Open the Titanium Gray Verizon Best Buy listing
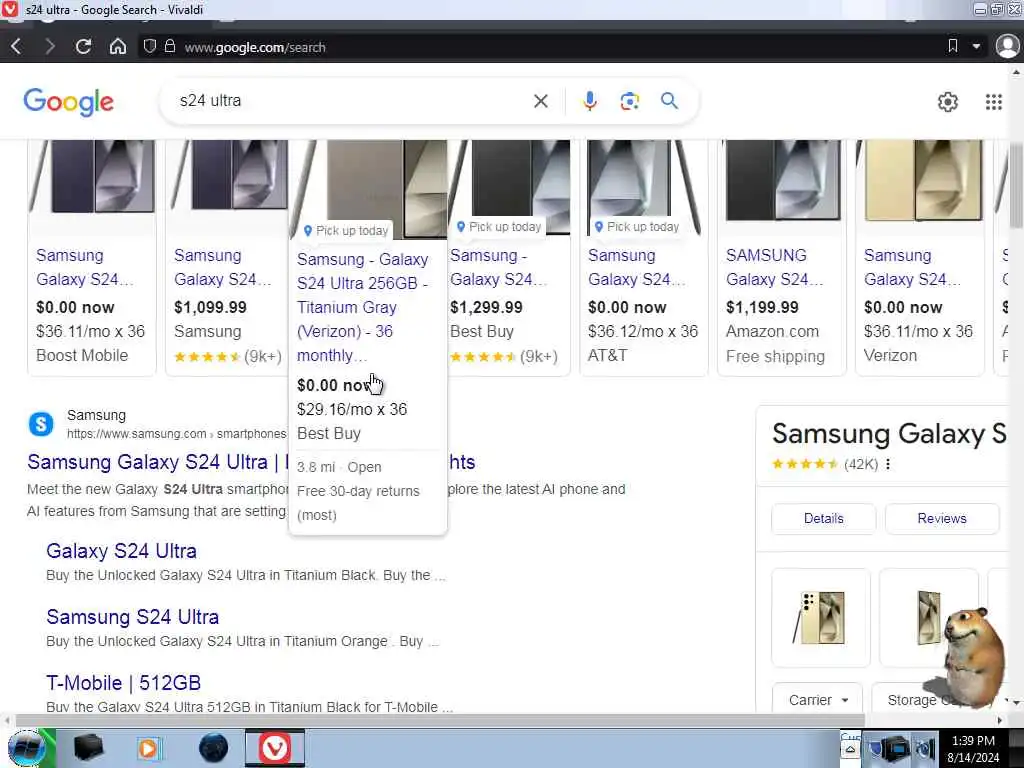1024x768 pixels. 362,307
